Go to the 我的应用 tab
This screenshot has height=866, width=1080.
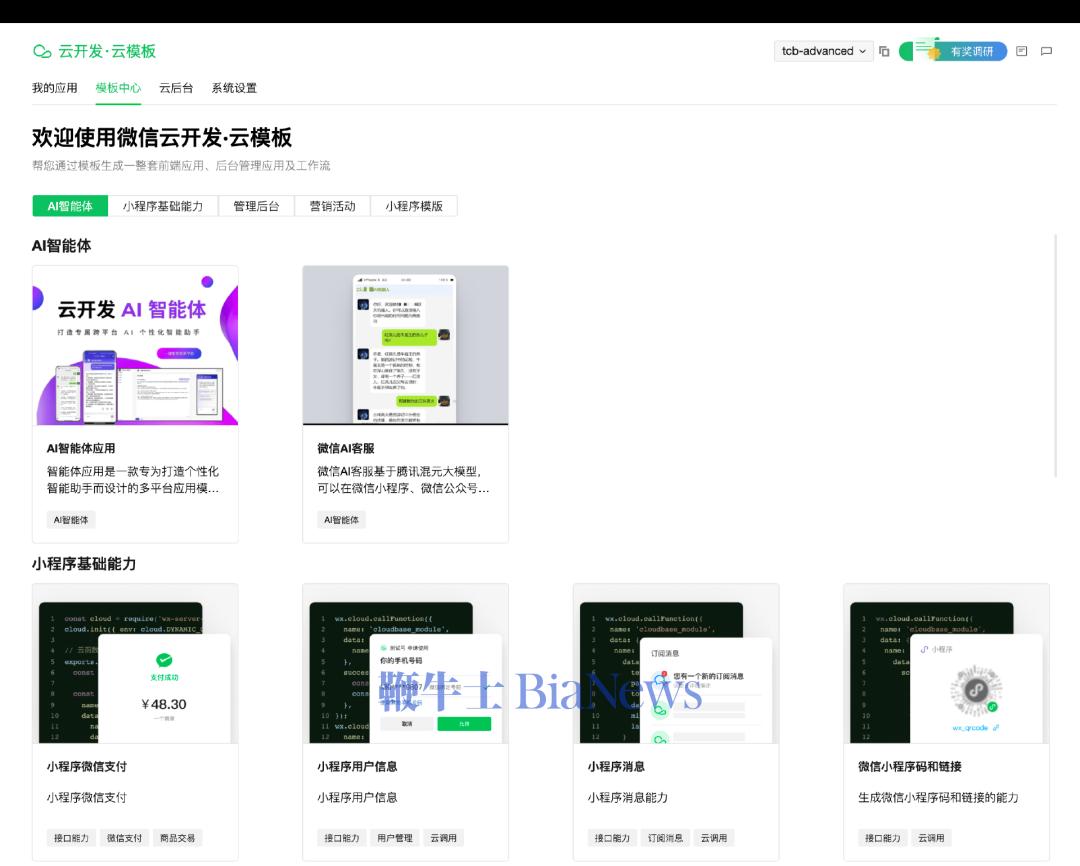(54, 88)
